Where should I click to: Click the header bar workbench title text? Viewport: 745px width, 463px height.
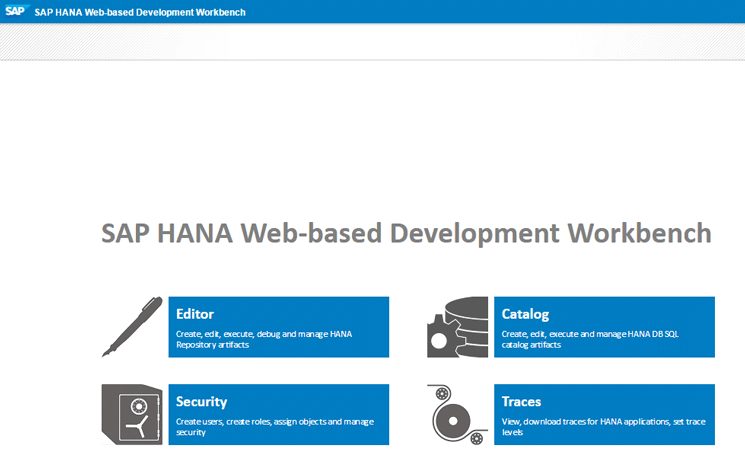tap(140, 12)
